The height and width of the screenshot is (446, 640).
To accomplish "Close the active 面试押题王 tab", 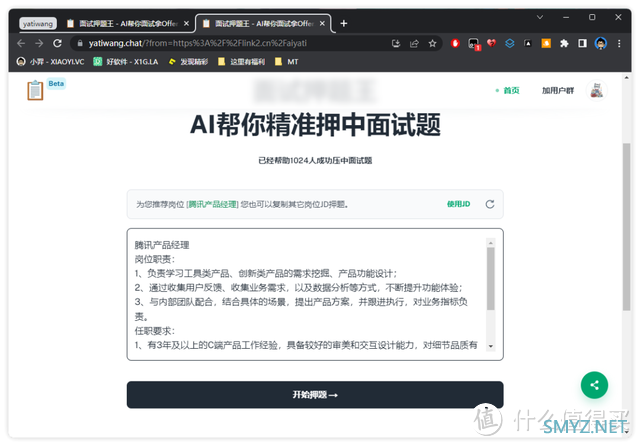I will point(322,24).
